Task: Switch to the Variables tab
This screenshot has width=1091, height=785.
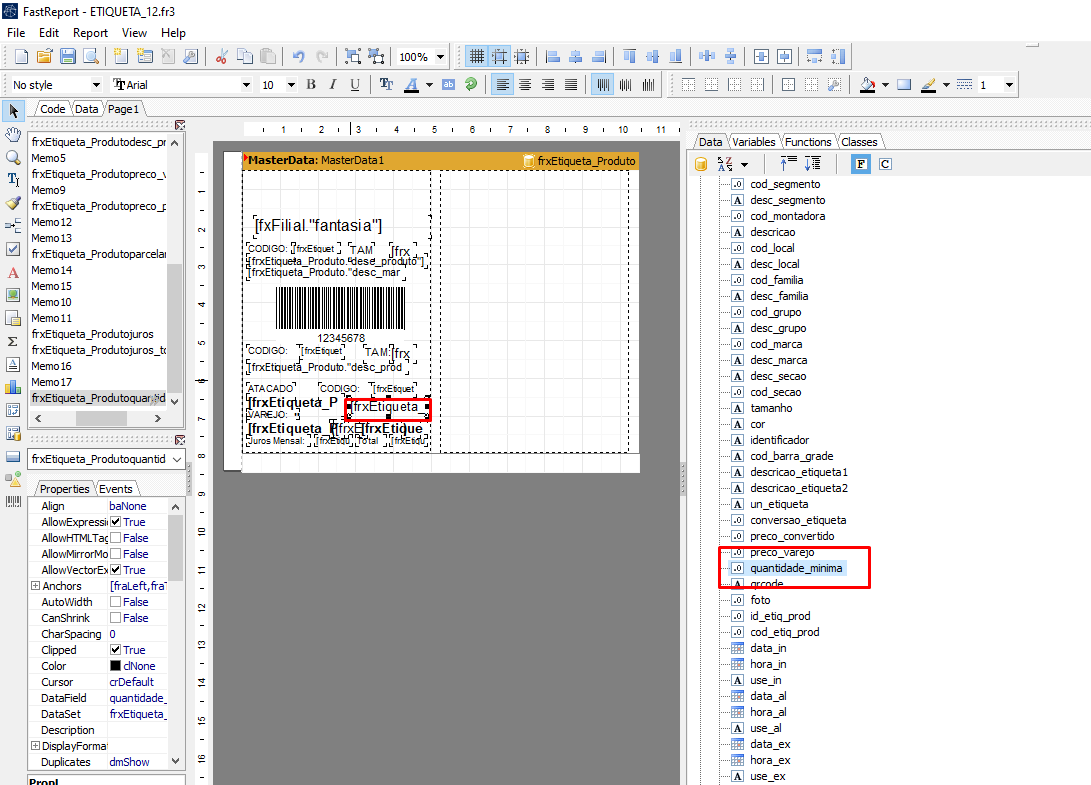Action: pos(753,142)
